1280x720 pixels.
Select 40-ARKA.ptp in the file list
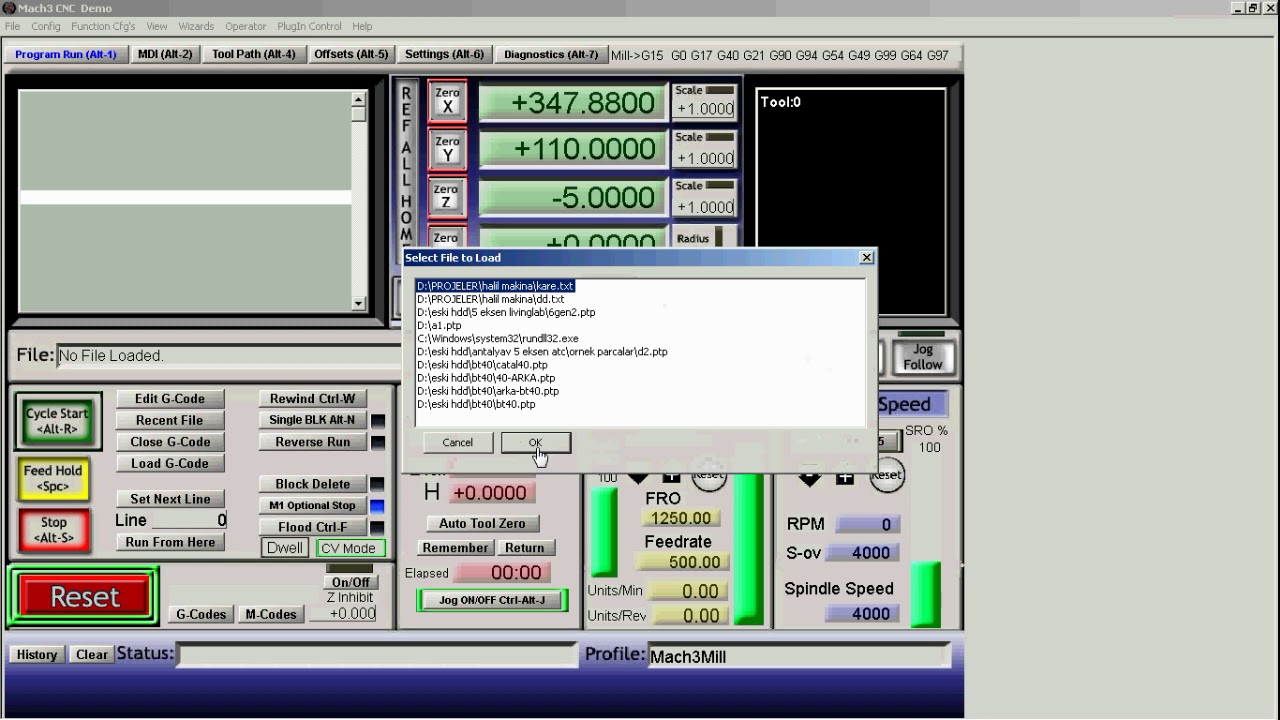tap(486, 378)
